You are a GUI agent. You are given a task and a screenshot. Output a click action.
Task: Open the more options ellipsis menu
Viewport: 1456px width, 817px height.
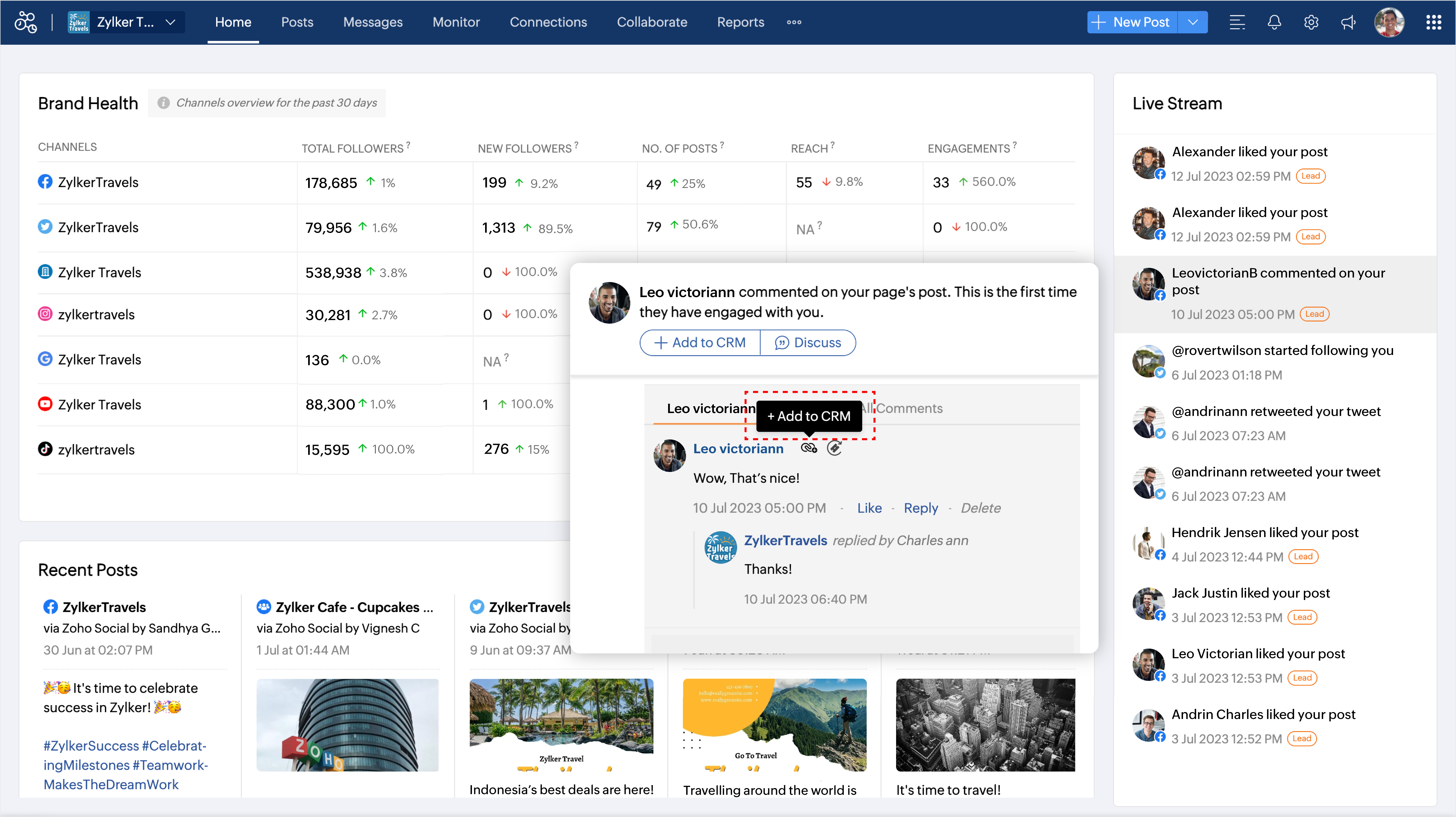[x=794, y=22]
